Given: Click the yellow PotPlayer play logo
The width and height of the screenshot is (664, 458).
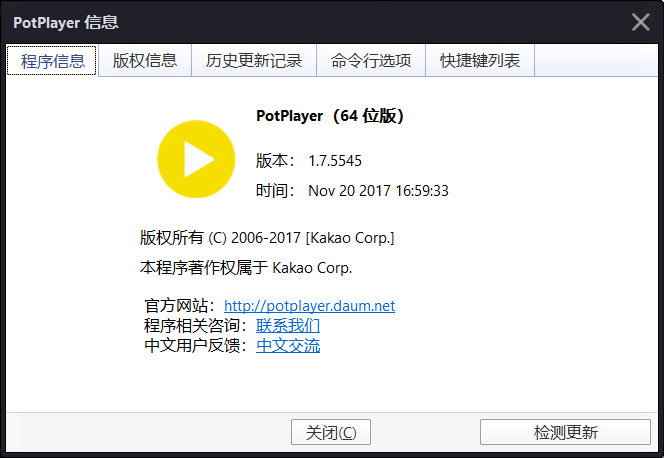Looking at the screenshot, I should pos(196,159).
